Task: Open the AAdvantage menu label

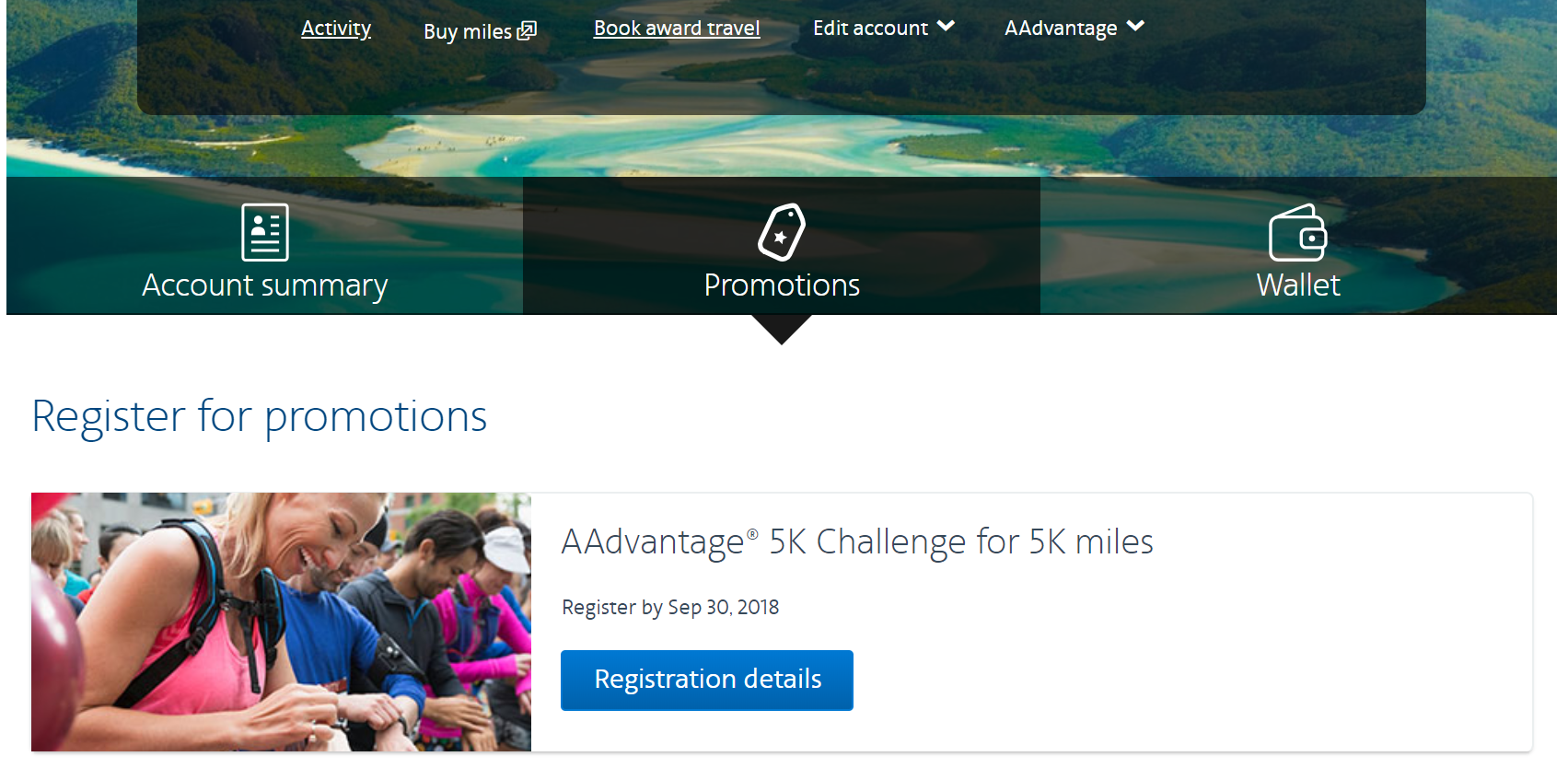Action: click(1061, 29)
